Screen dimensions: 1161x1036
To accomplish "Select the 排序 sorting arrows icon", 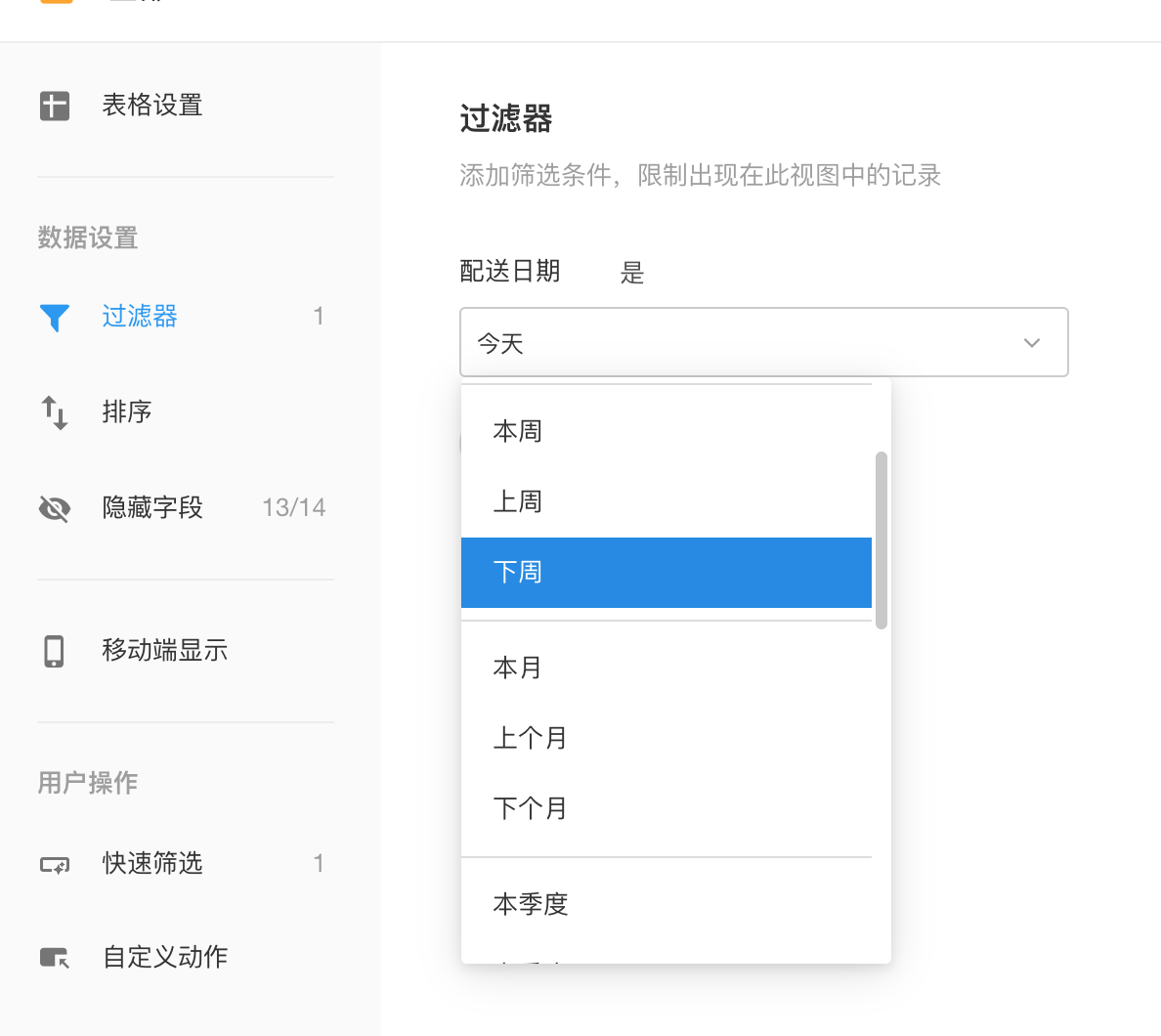I will click(54, 411).
